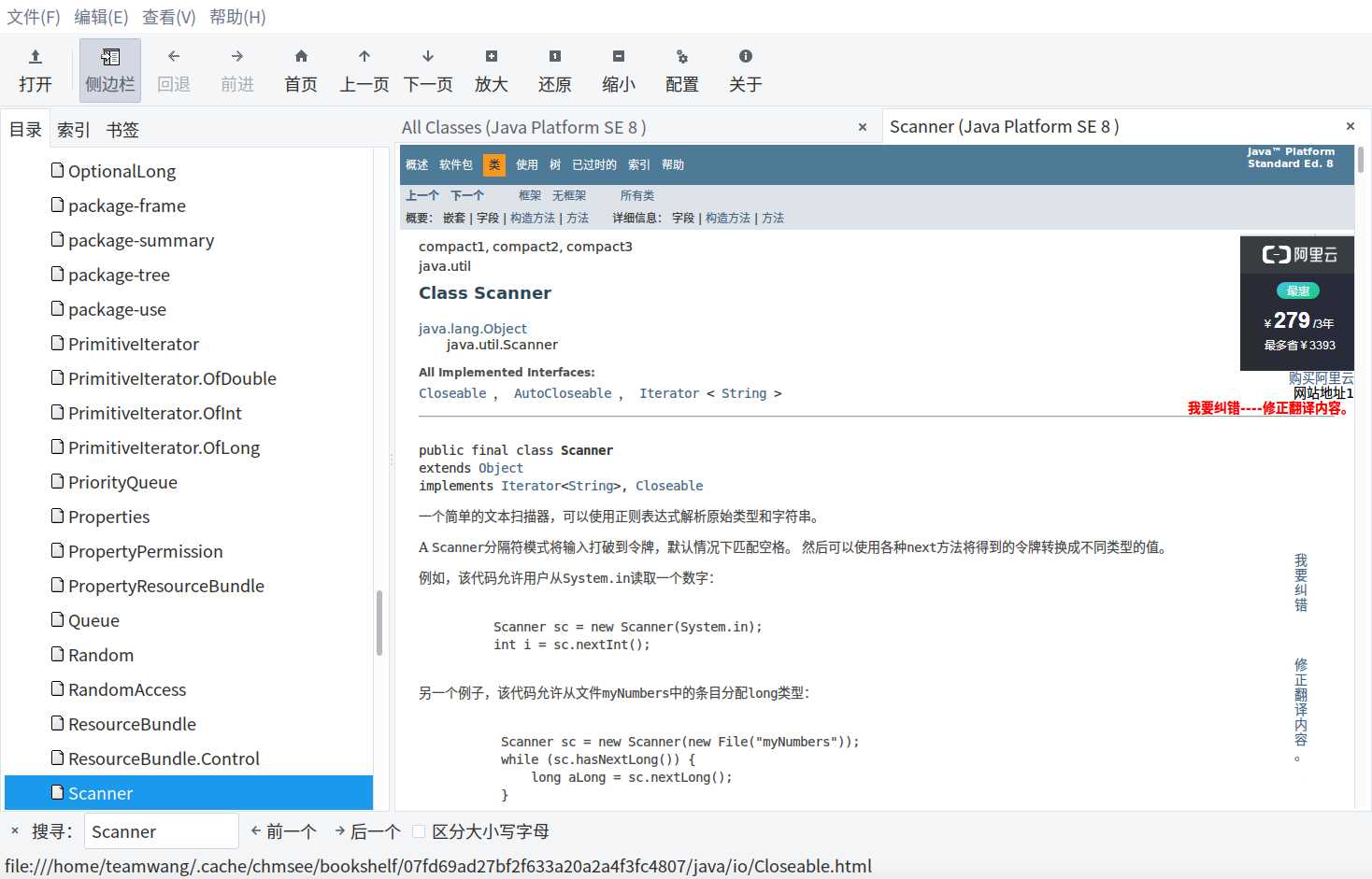Open the 帮助(H) menu

coord(237,17)
